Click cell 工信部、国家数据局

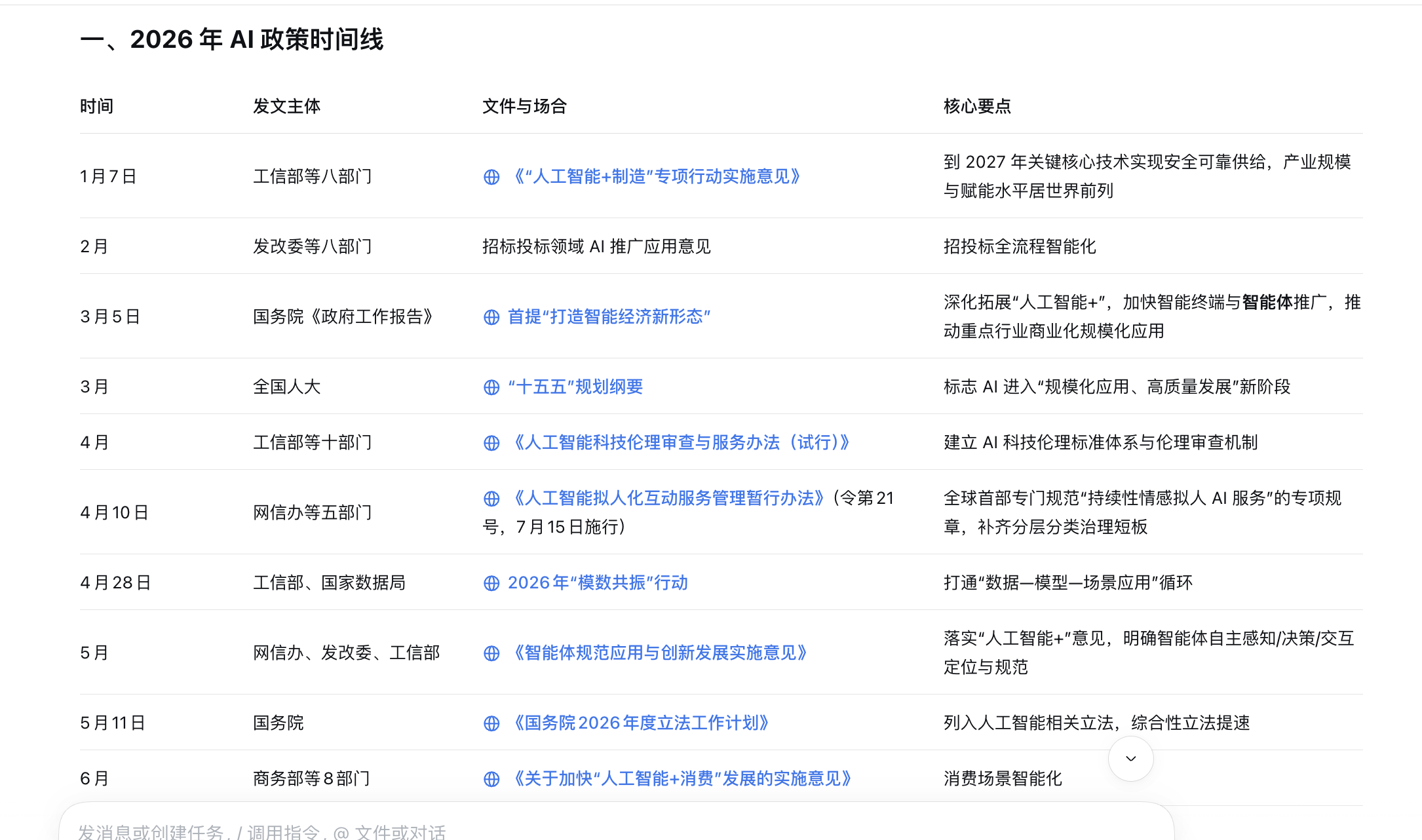click(330, 582)
